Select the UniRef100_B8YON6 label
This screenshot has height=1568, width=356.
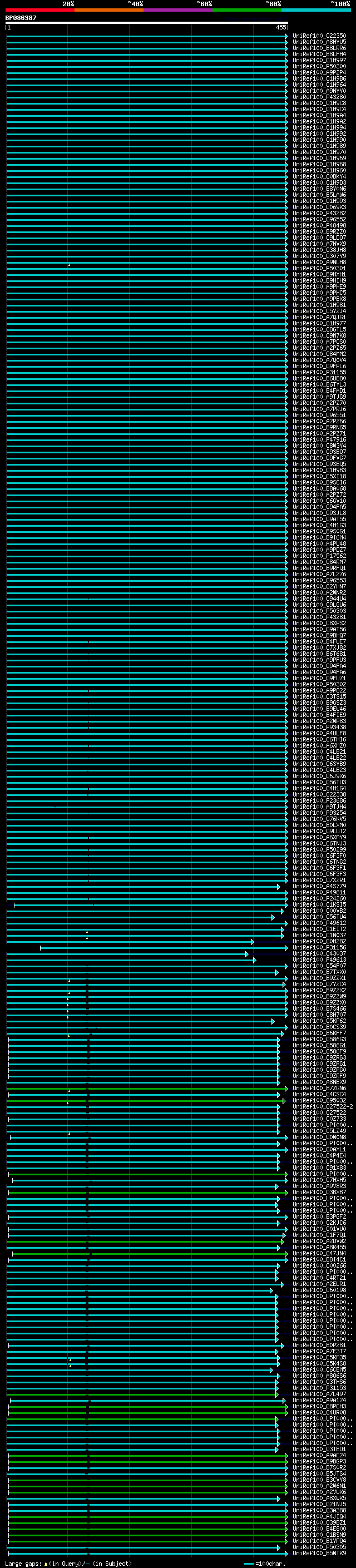click(319, 189)
